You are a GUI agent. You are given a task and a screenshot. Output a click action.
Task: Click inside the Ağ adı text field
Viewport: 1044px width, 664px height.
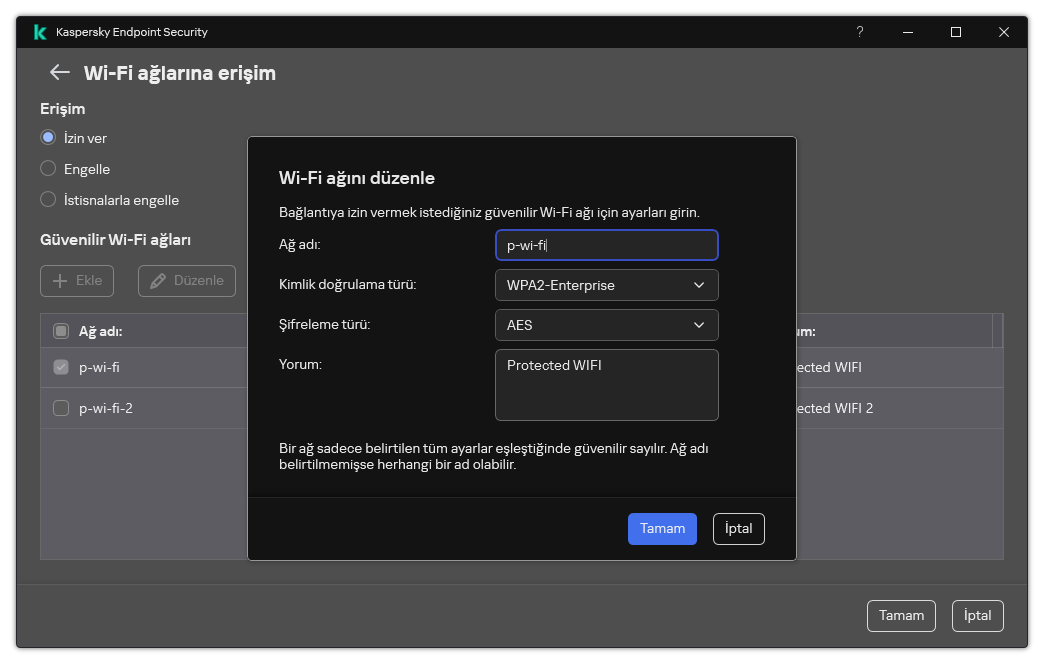(x=606, y=245)
